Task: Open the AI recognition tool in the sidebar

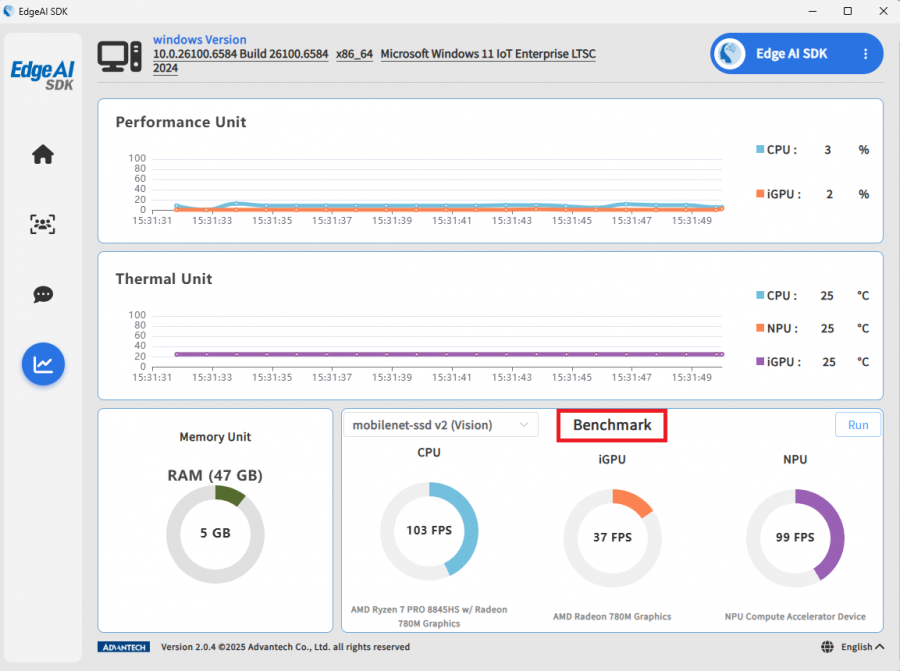Action: tap(42, 224)
